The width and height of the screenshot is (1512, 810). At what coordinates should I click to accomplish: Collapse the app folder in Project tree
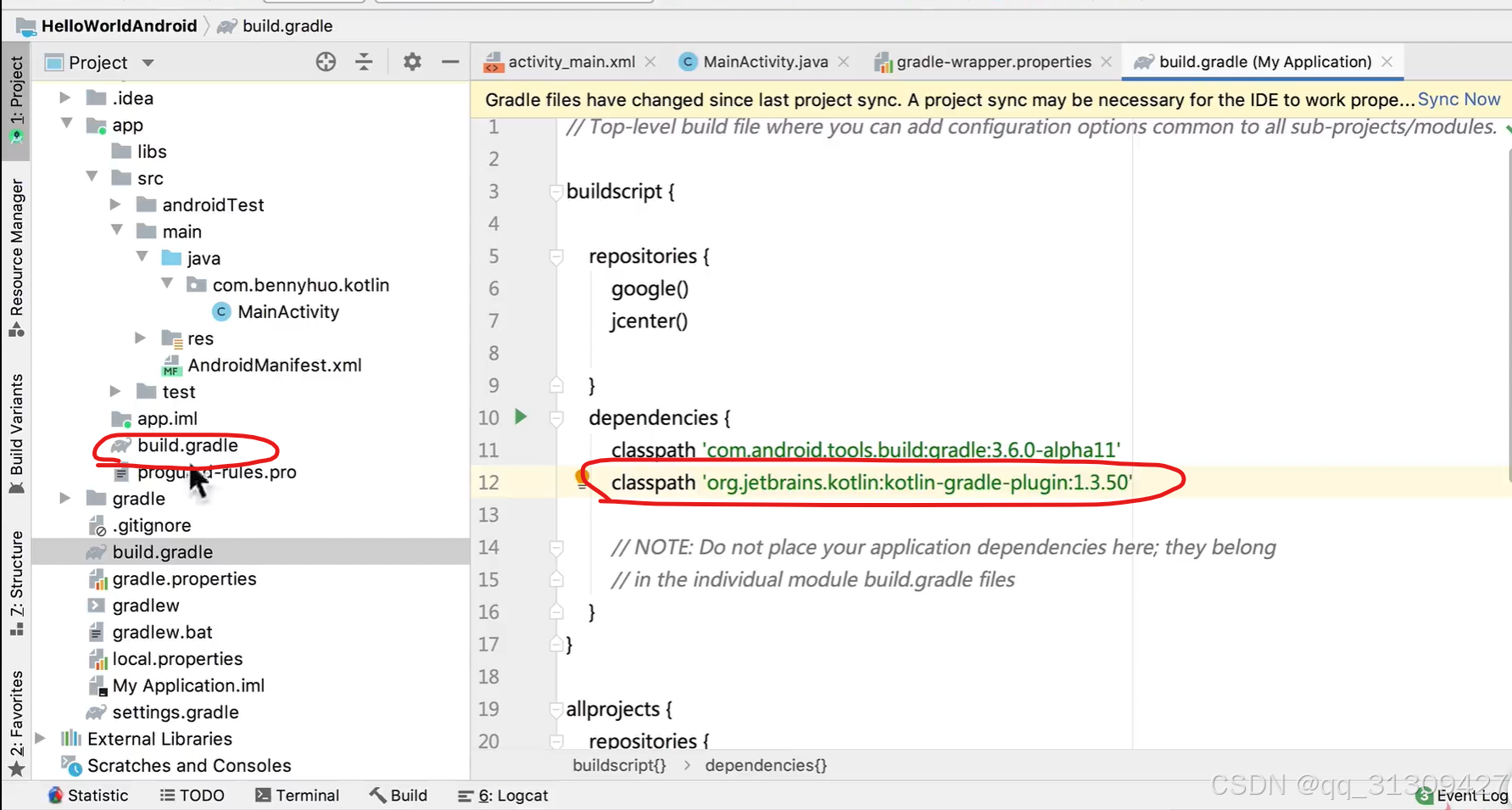tap(67, 125)
